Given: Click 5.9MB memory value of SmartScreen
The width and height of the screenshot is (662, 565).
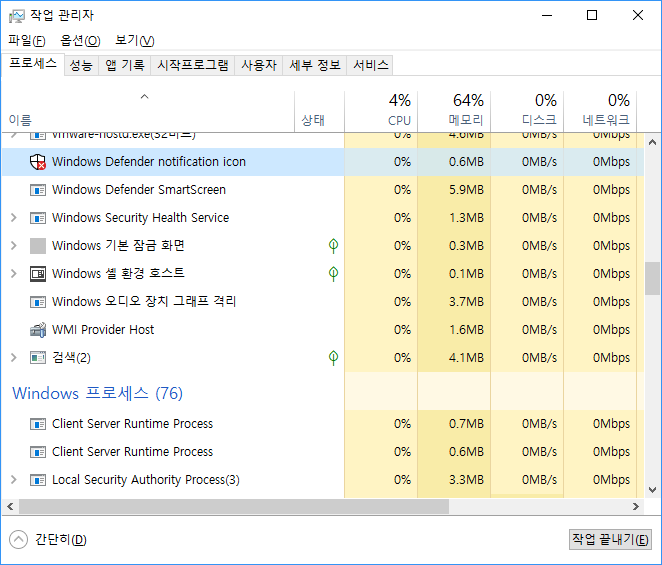Looking at the screenshot, I should click(466, 190).
